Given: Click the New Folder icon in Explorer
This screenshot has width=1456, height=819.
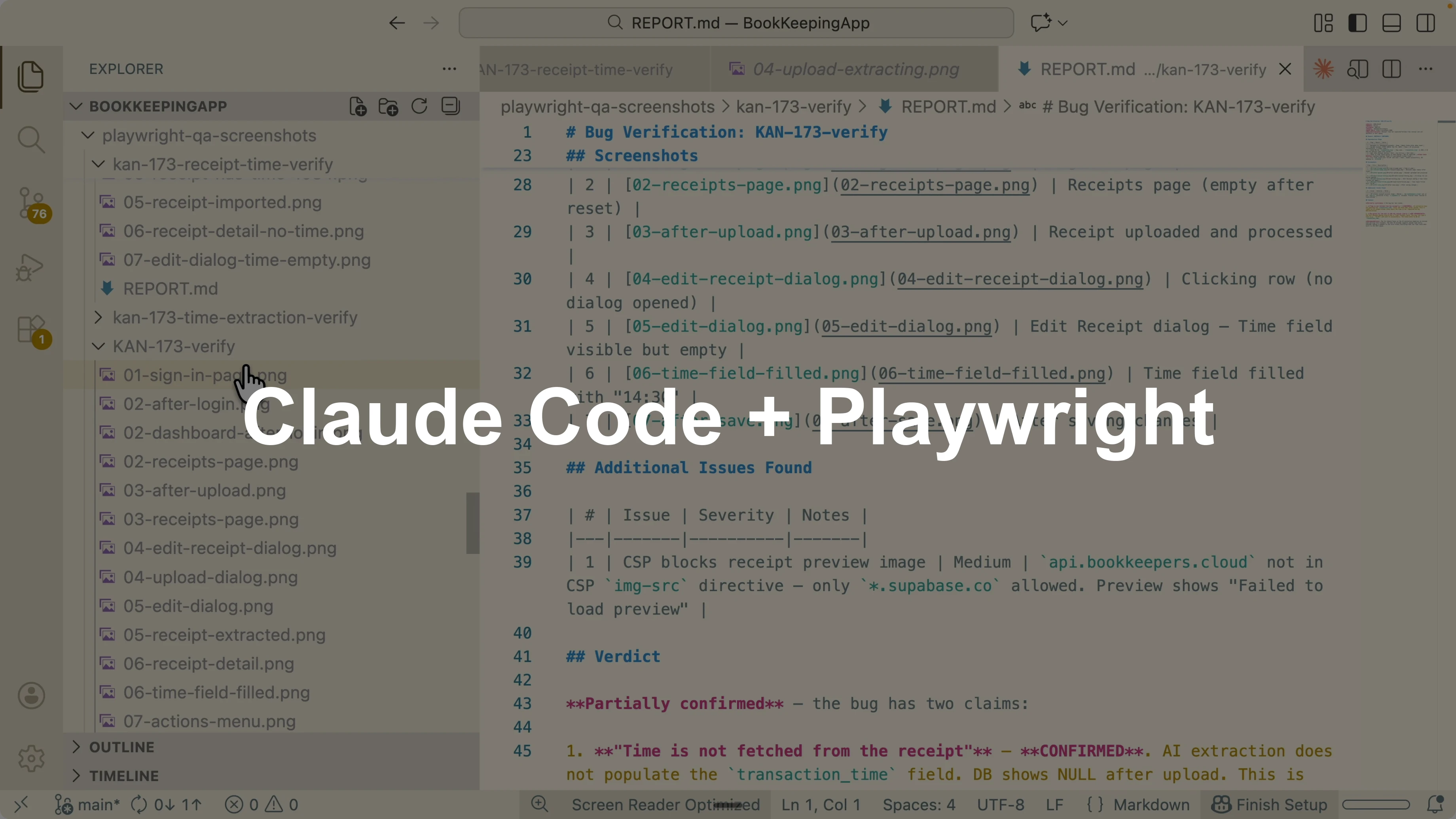Looking at the screenshot, I should point(388,106).
